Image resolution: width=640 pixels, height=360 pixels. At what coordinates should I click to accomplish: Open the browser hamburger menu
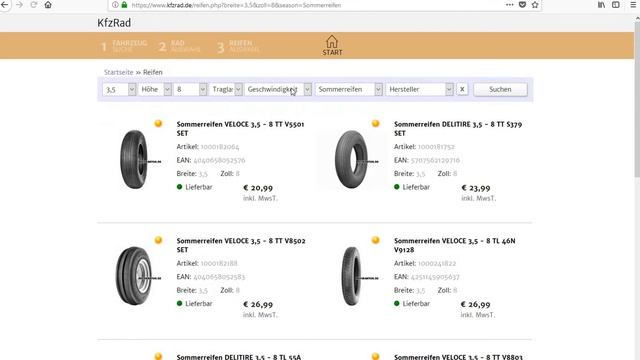pos(633,5)
